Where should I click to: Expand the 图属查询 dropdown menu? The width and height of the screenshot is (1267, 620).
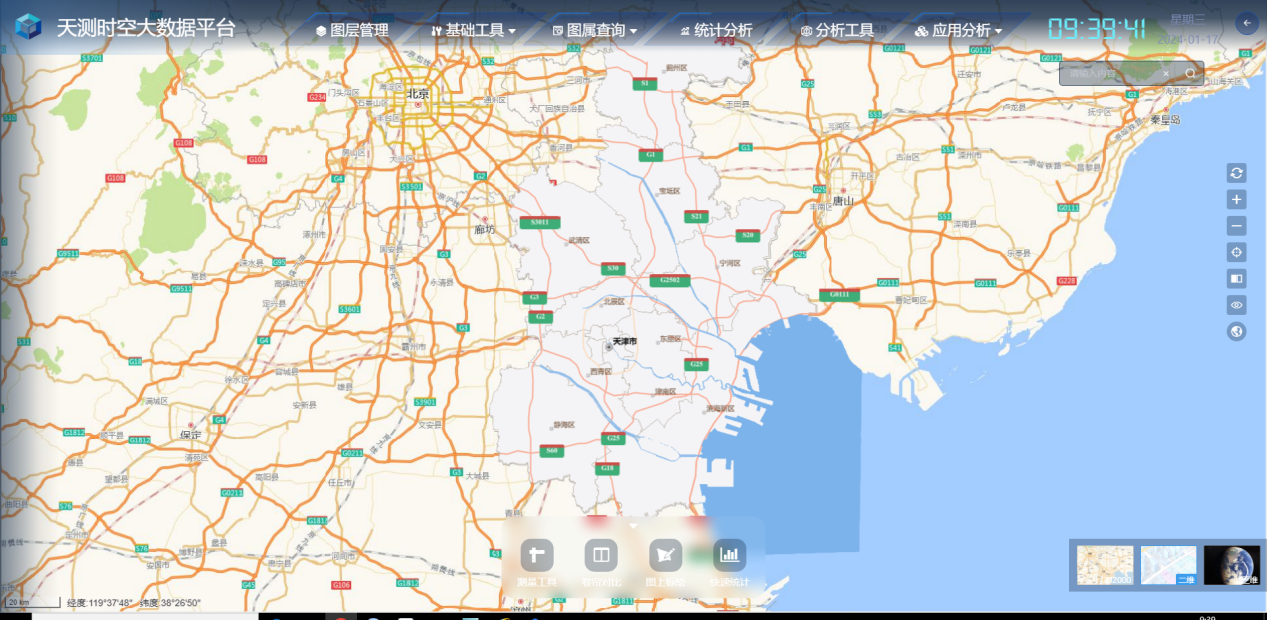[594, 30]
